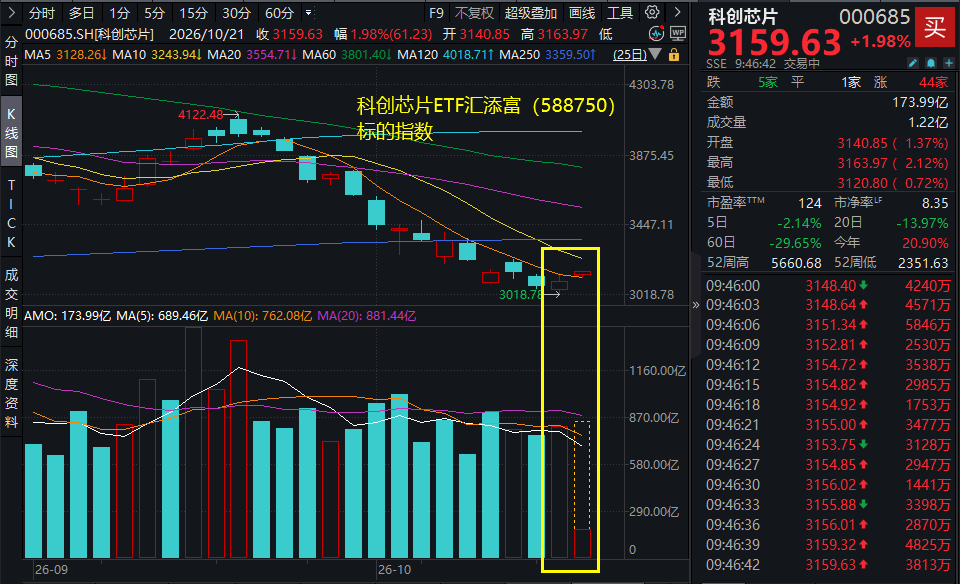Open the 画线 drawing tools
Viewport: 960px width, 584px height.
582,13
